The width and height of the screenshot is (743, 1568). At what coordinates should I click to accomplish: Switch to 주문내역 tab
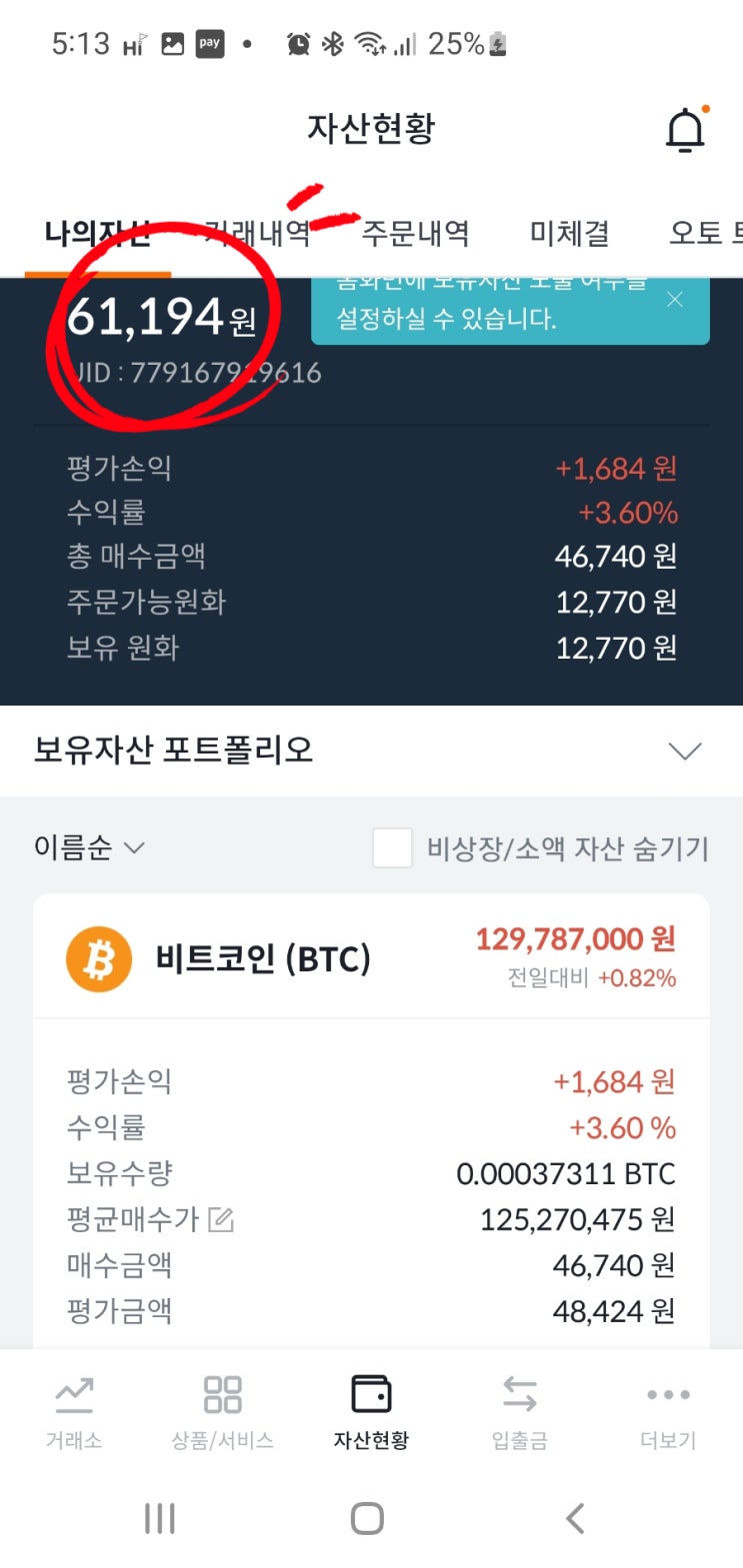(x=415, y=234)
